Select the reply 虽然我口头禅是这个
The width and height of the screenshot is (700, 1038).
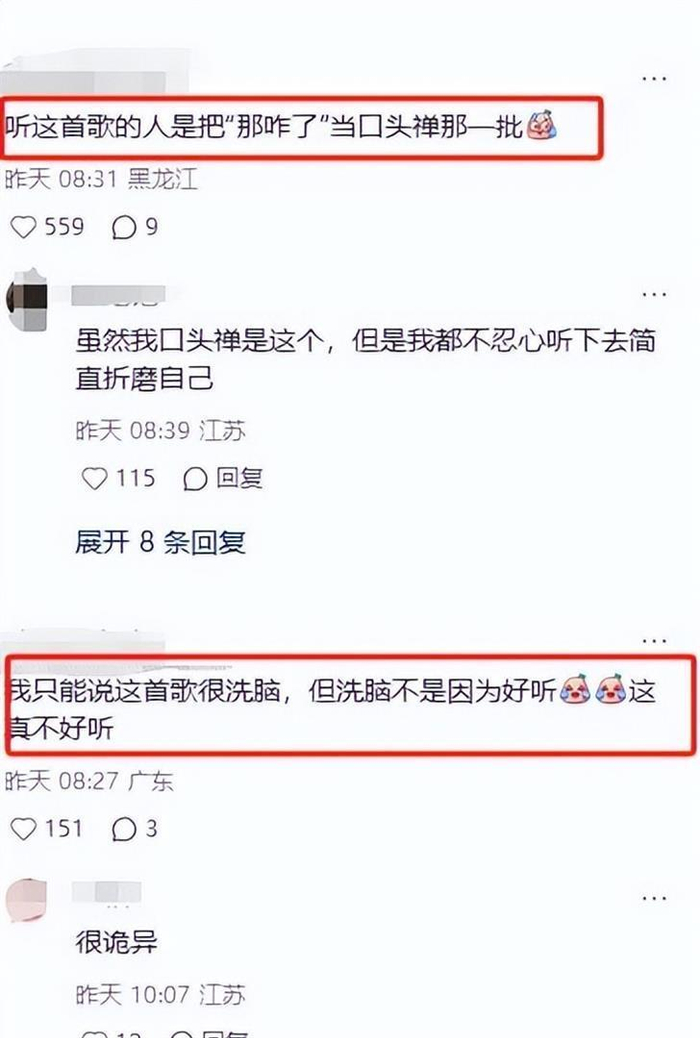pyautogui.click(x=366, y=359)
